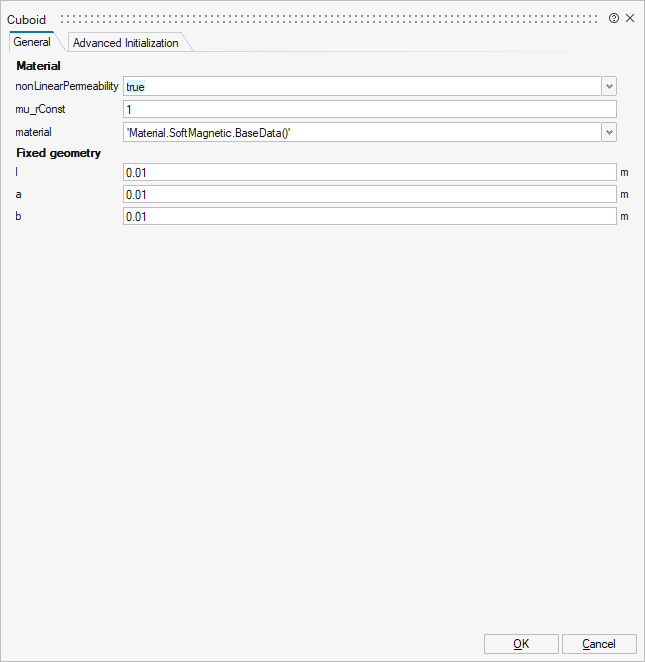Switch to the Advanced Initialization tab

click(126, 43)
